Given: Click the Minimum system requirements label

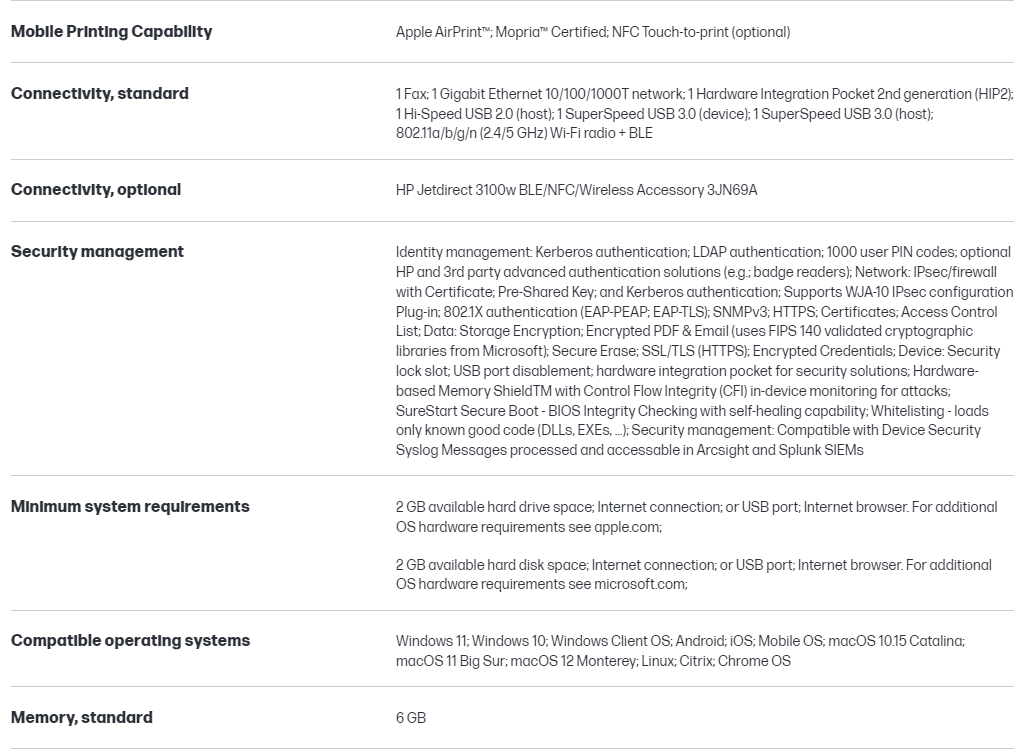Looking at the screenshot, I should (130, 506).
